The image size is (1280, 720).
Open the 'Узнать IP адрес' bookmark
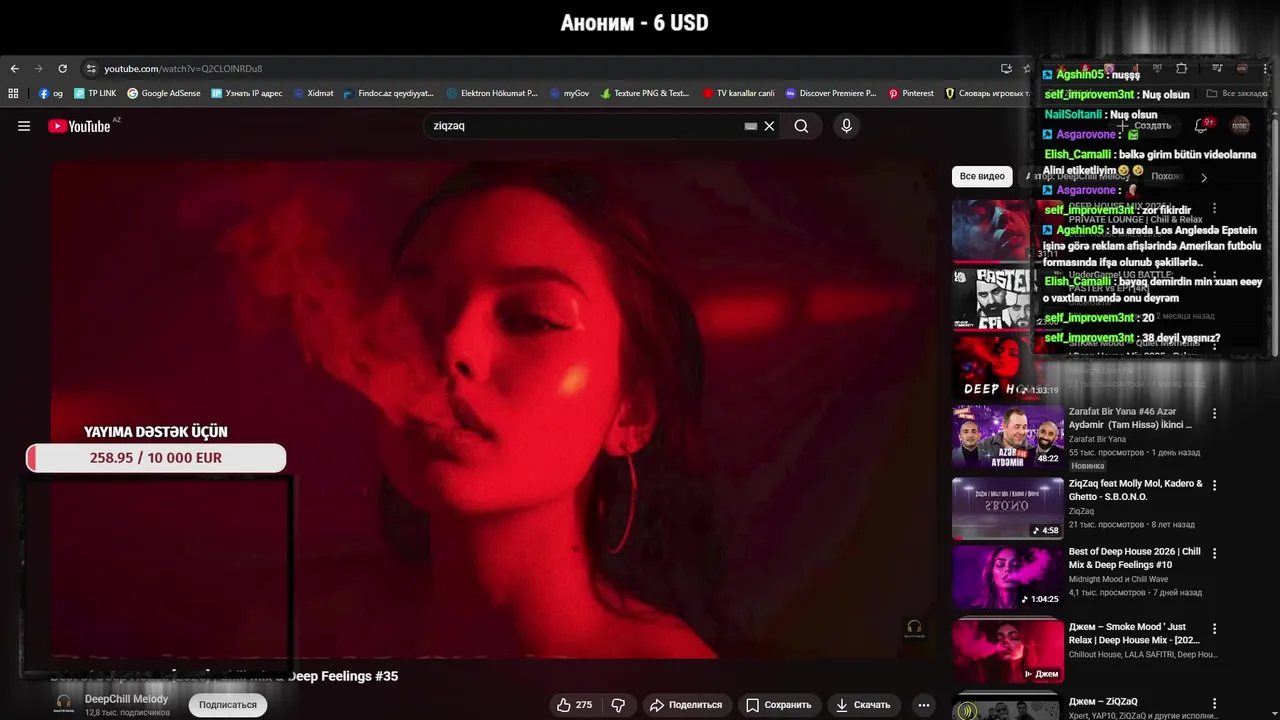tap(247, 93)
